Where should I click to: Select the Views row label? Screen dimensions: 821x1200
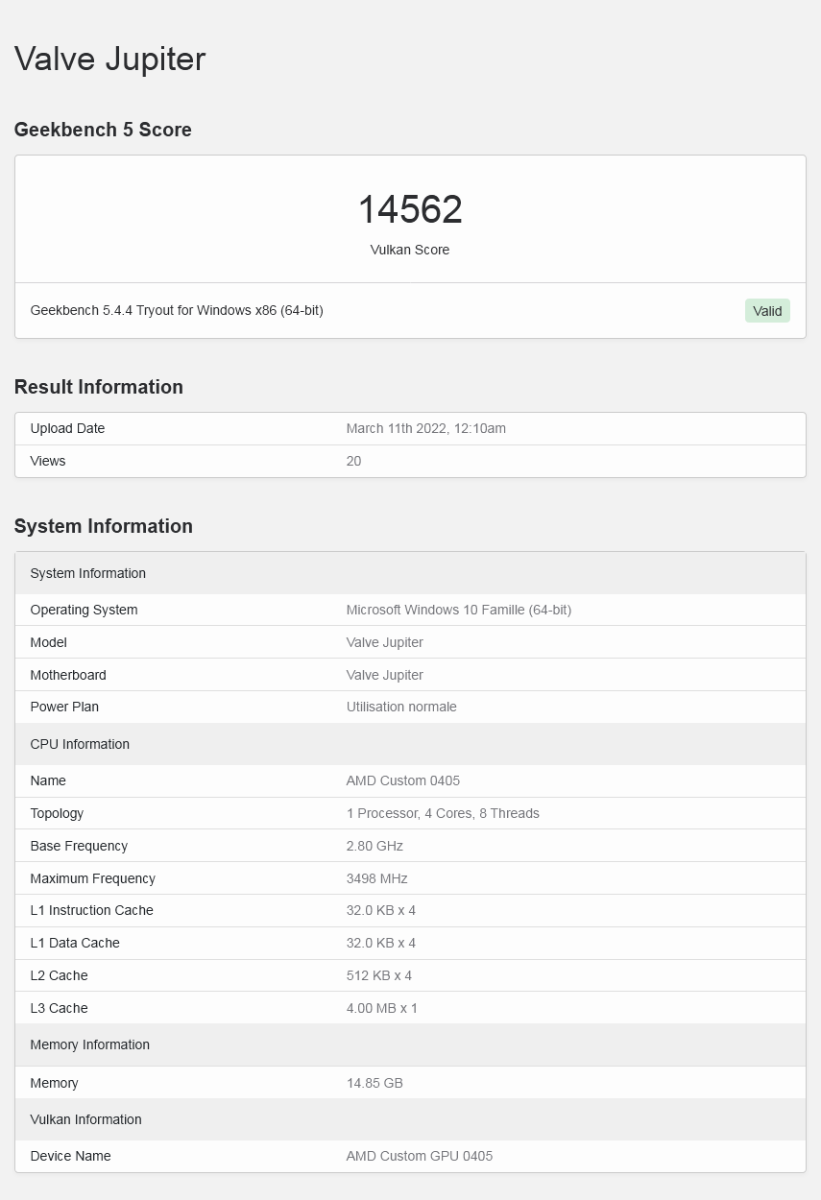(48, 461)
